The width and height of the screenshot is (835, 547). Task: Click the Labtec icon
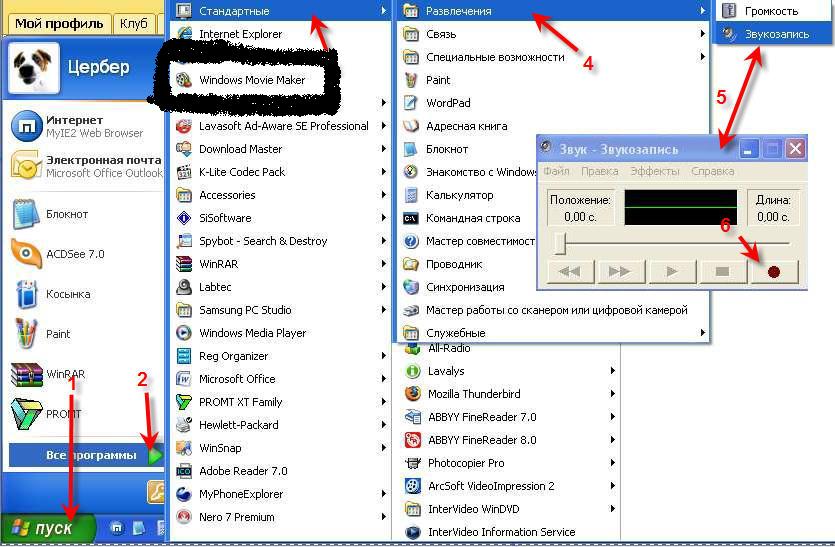(x=184, y=287)
